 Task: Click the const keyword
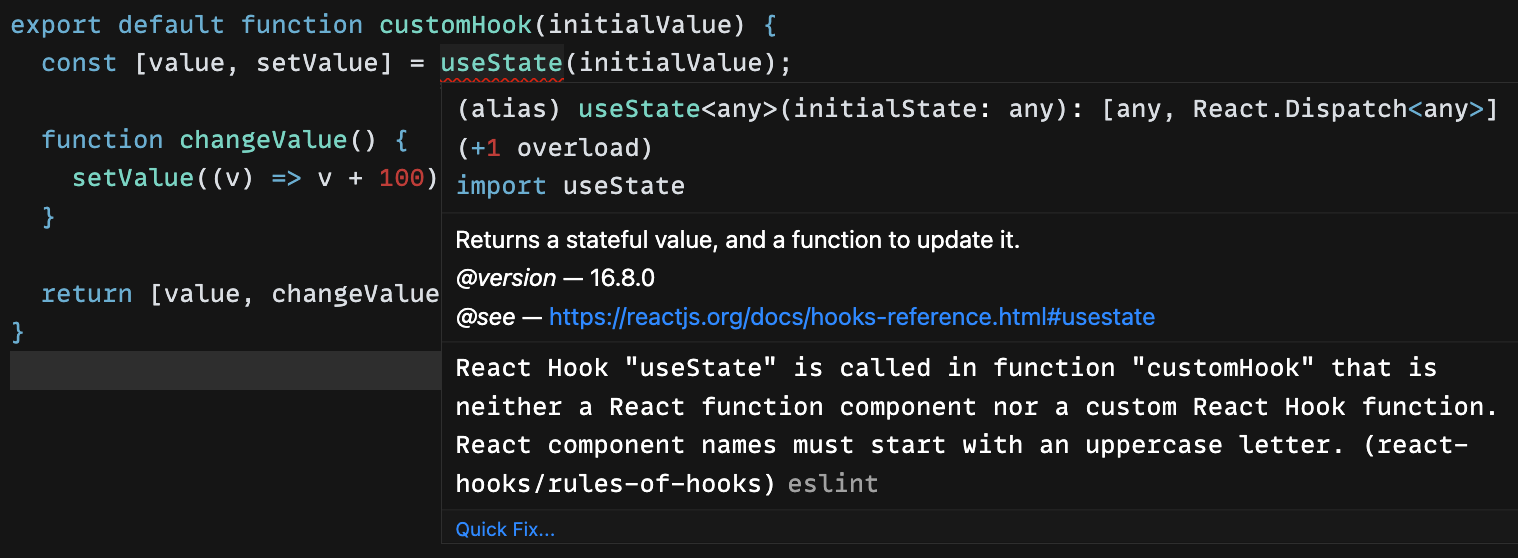pyautogui.click(x=79, y=63)
